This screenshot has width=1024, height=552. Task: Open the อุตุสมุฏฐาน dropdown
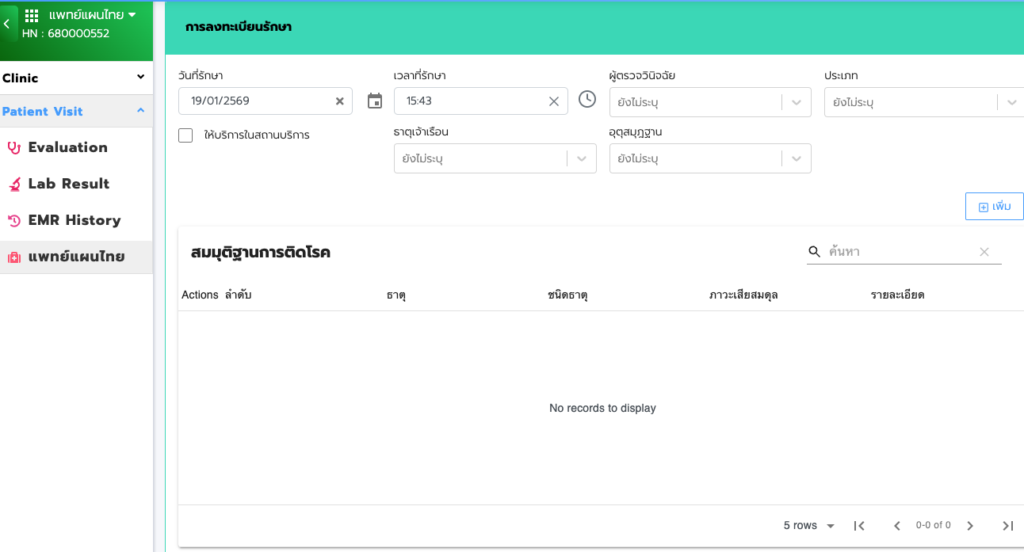(x=796, y=159)
